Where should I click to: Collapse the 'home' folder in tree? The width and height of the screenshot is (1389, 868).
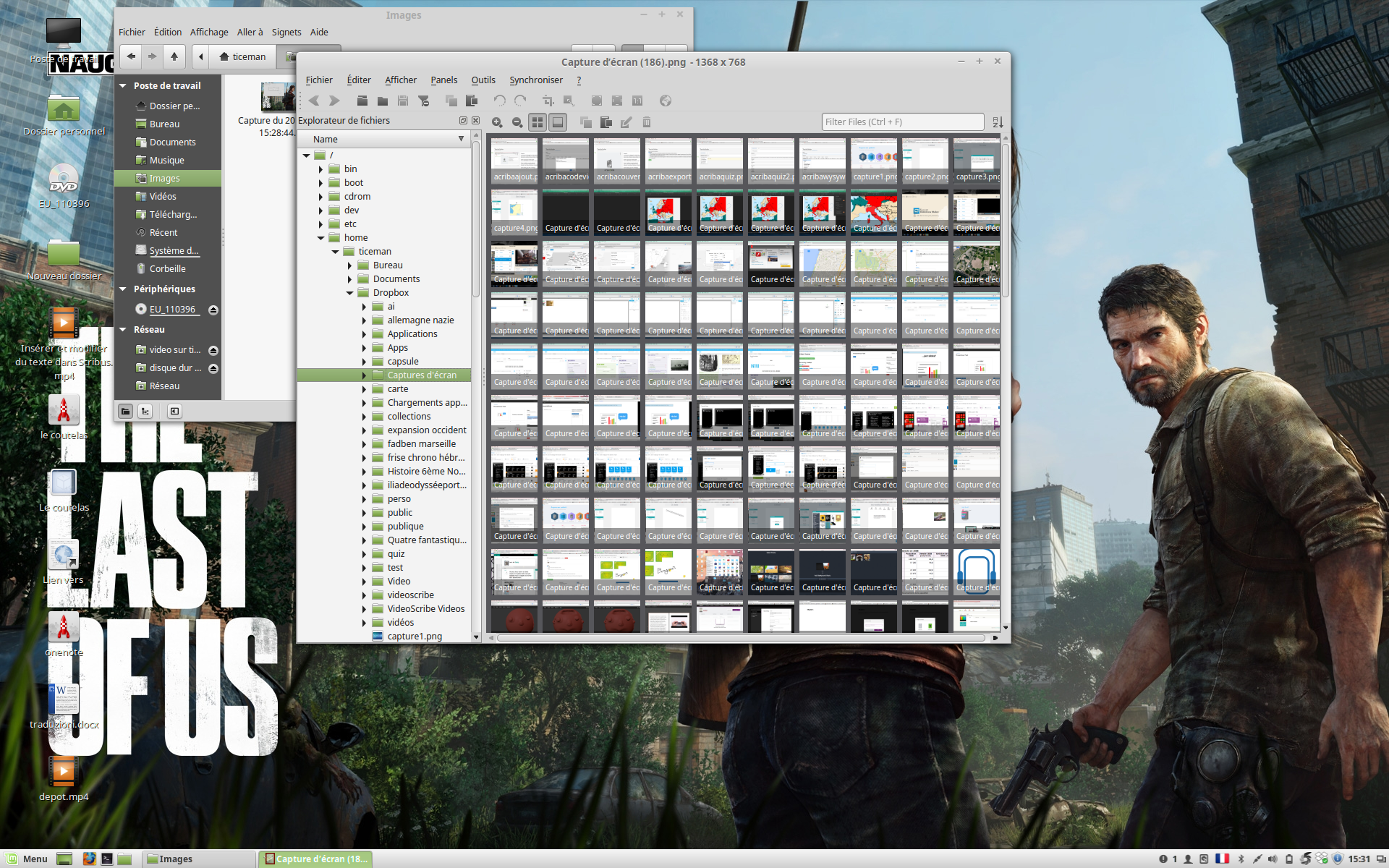click(x=320, y=238)
